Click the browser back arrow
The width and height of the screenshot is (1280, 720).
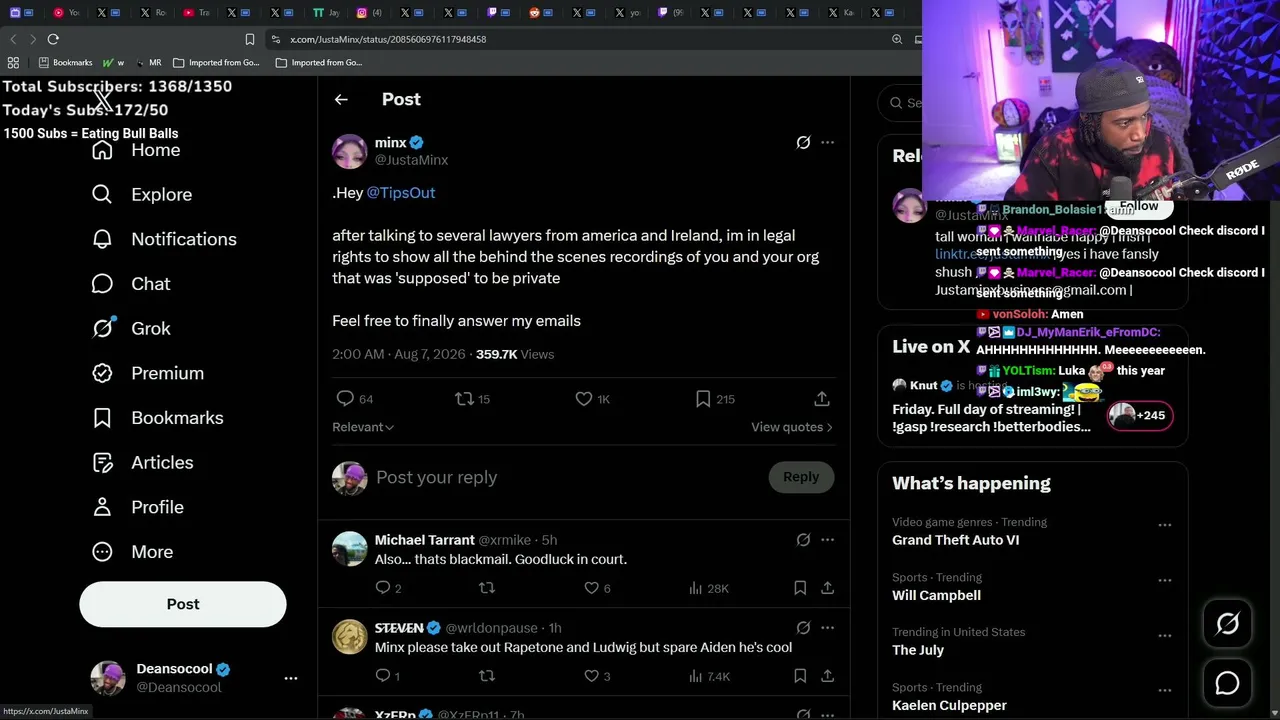tap(13, 39)
